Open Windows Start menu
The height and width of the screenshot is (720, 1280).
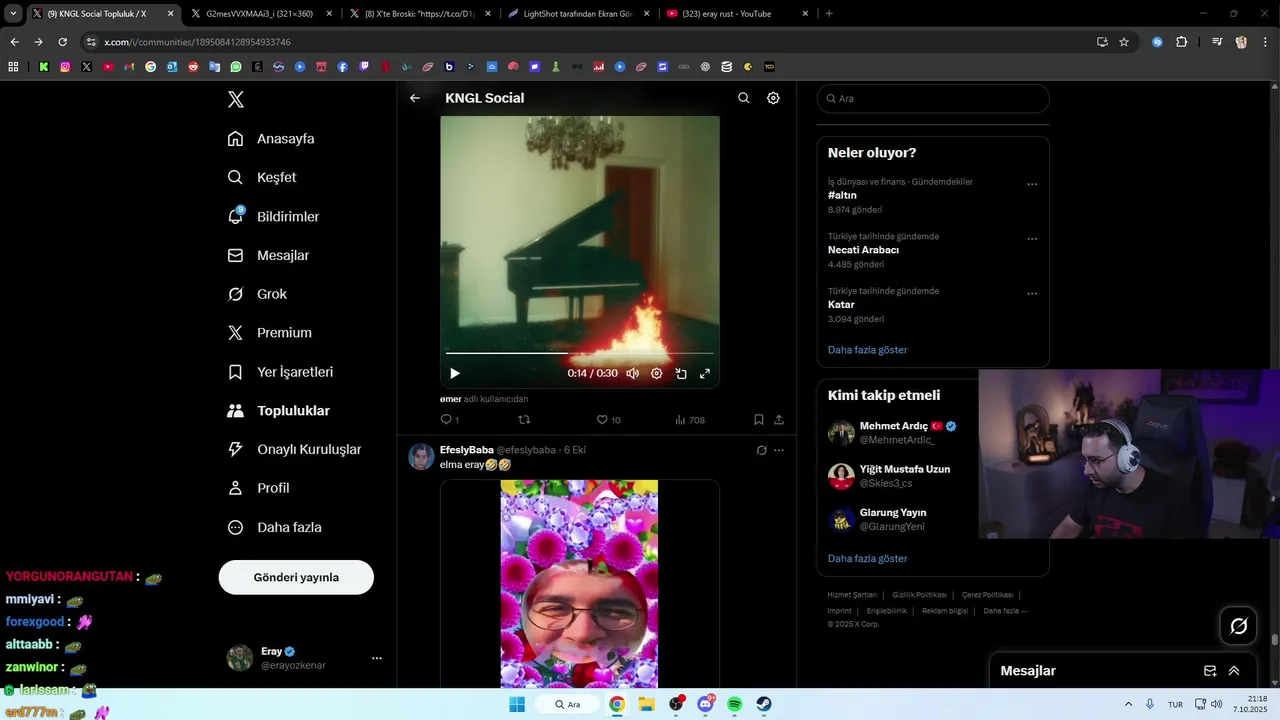click(x=517, y=704)
